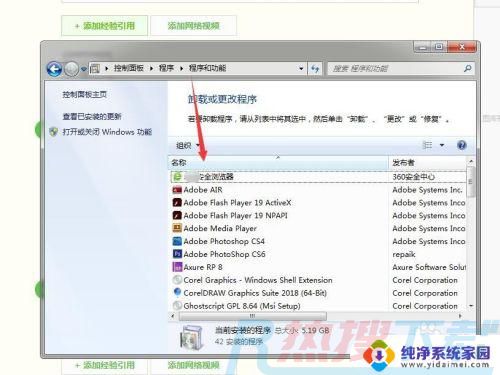Click the search magnifier icon
This screenshot has height=375, width=500.
tap(468, 69)
